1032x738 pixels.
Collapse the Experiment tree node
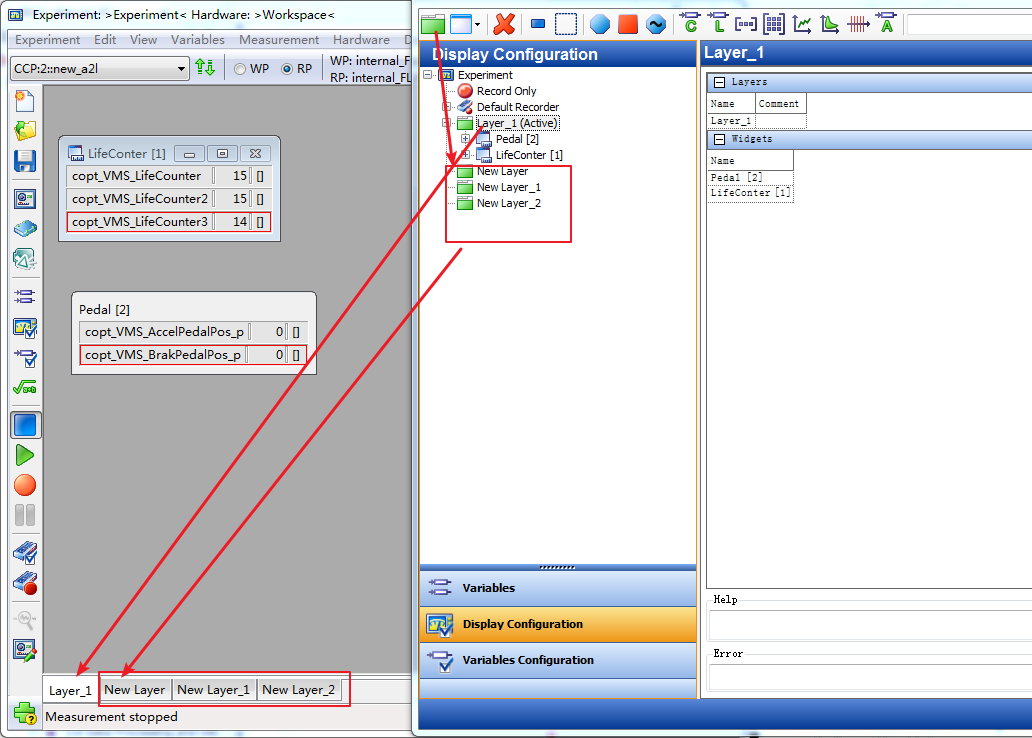pyautogui.click(x=428, y=74)
